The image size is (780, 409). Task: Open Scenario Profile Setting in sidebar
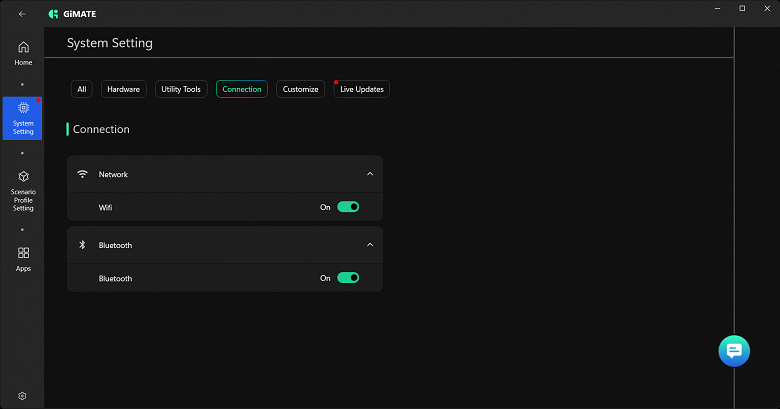[23, 190]
